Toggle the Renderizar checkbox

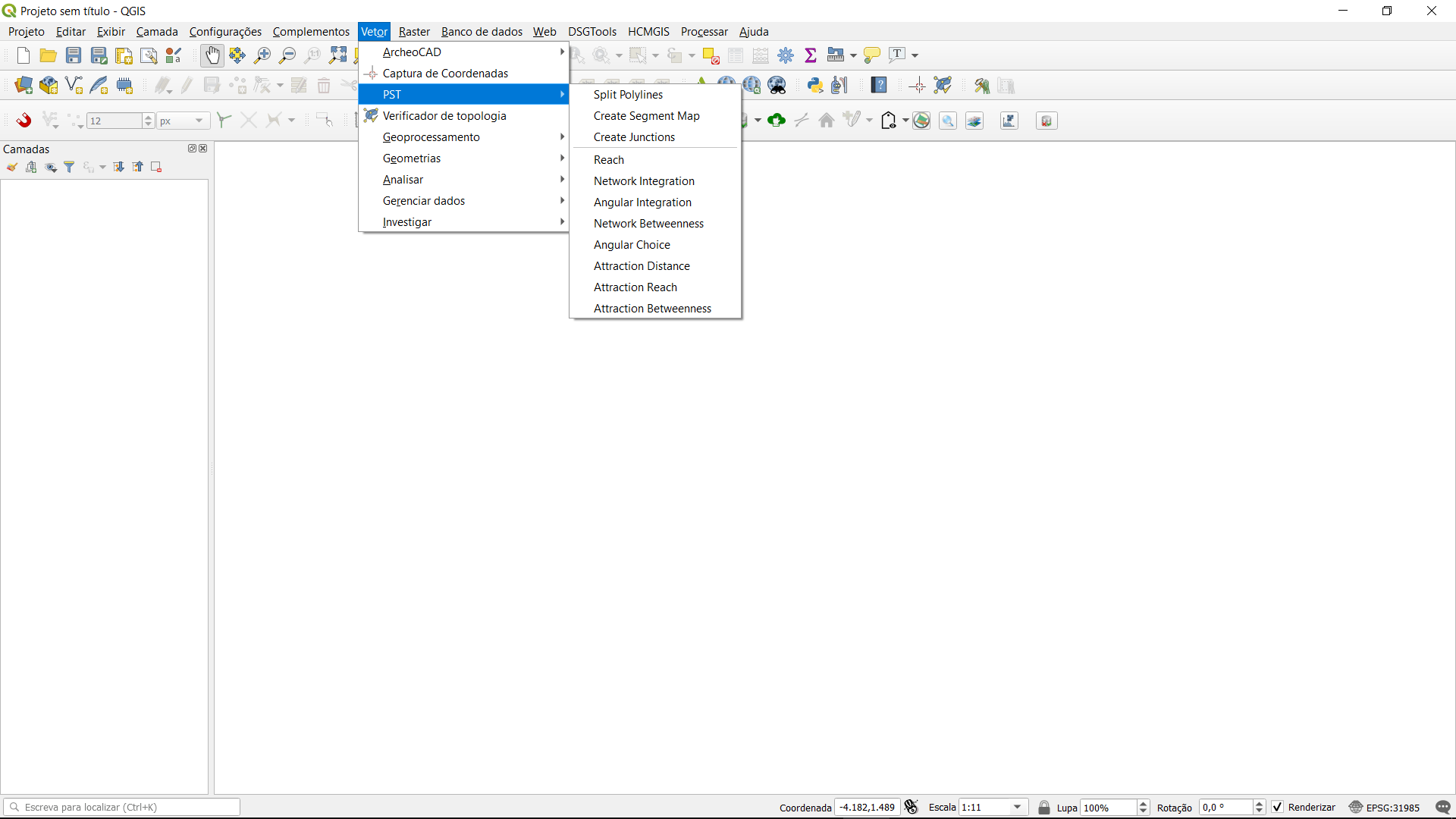coord(1278,808)
